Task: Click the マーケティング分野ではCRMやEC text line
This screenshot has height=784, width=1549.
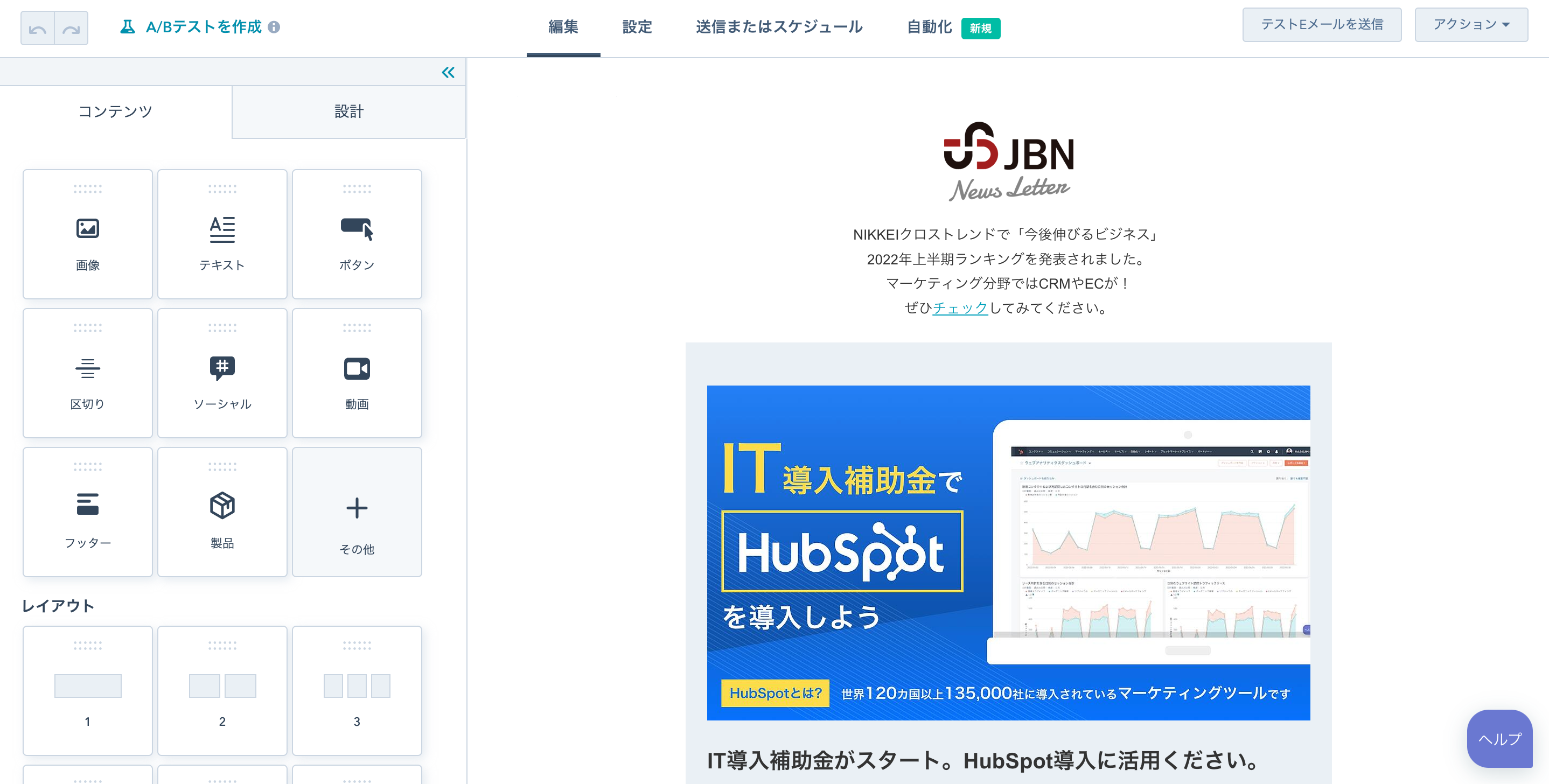Action: [1007, 283]
